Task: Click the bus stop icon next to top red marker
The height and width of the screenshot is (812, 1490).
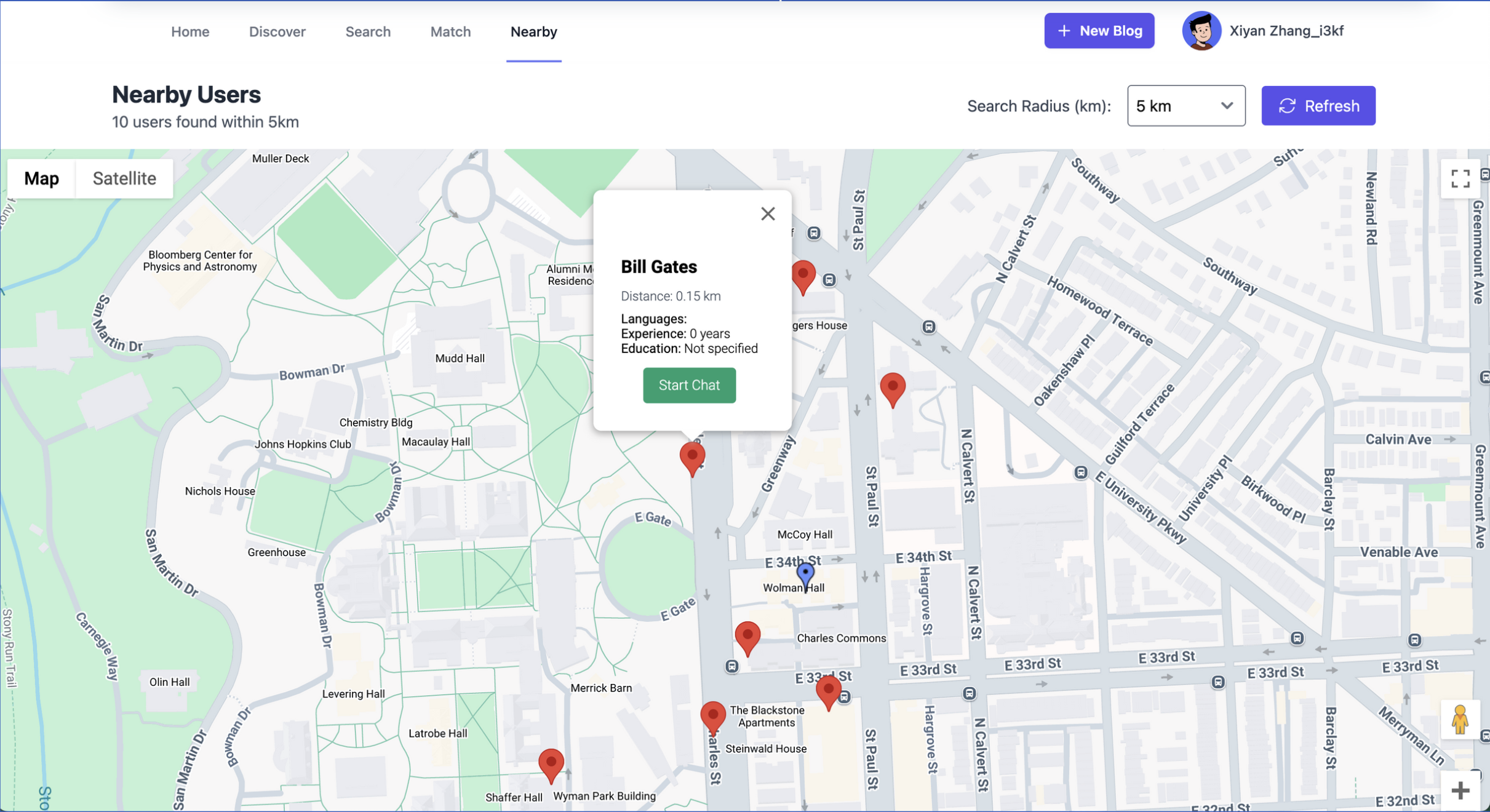Action: tap(829, 280)
